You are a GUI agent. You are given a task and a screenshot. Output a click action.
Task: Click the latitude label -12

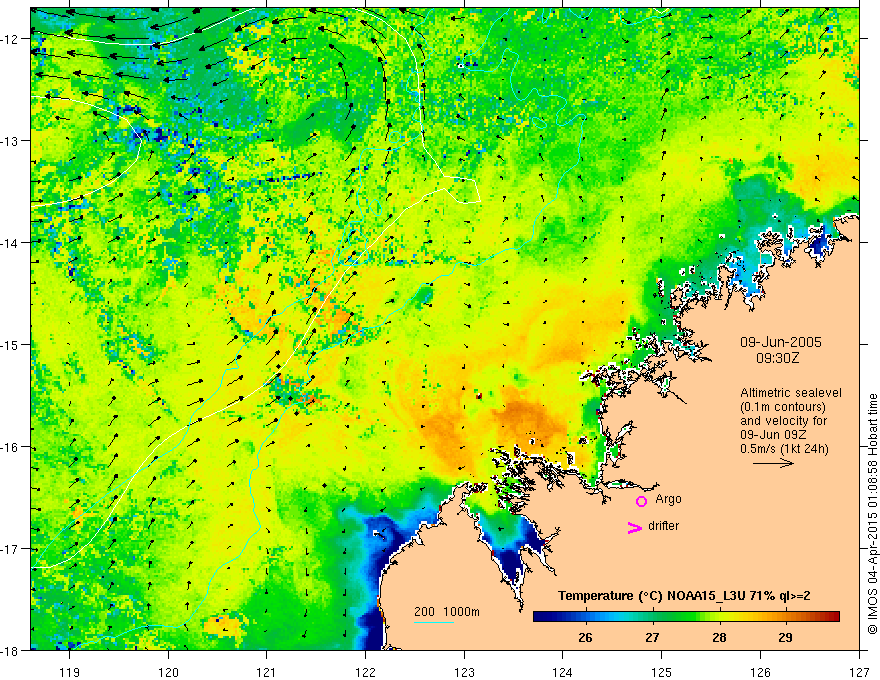point(11,39)
